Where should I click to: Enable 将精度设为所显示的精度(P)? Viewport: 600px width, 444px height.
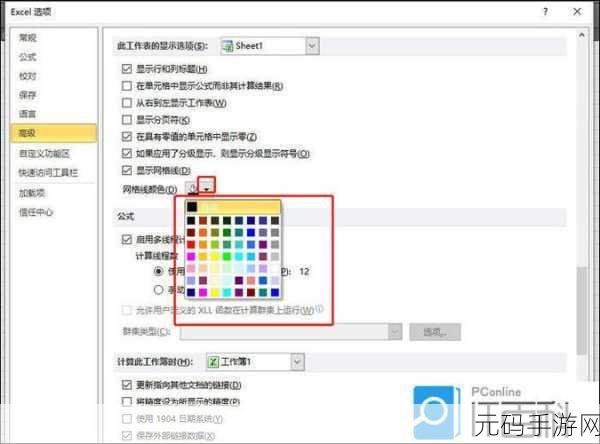(x=127, y=402)
